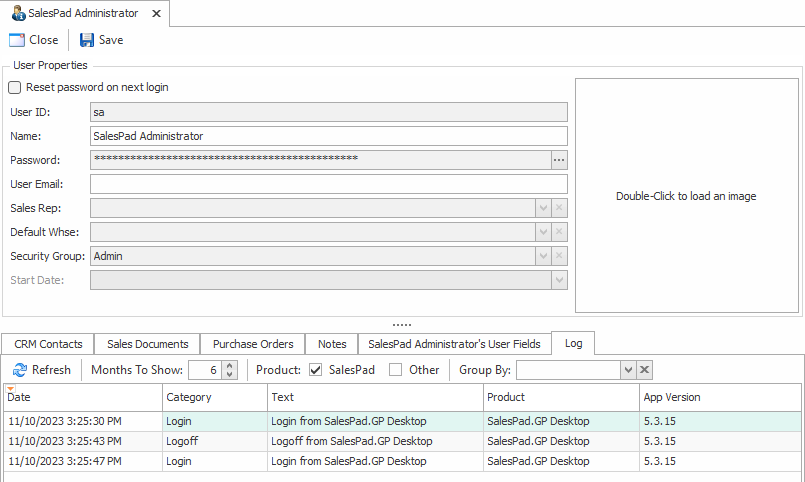Click in the Months To Show value field
This screenshot has height=482, width=805.
pos(205,370)
